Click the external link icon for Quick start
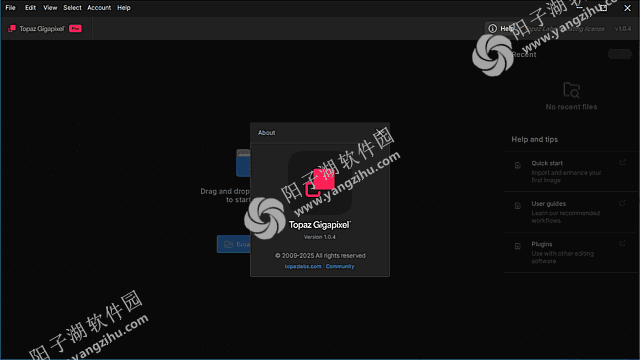The image size is (640, 360). 622,162
